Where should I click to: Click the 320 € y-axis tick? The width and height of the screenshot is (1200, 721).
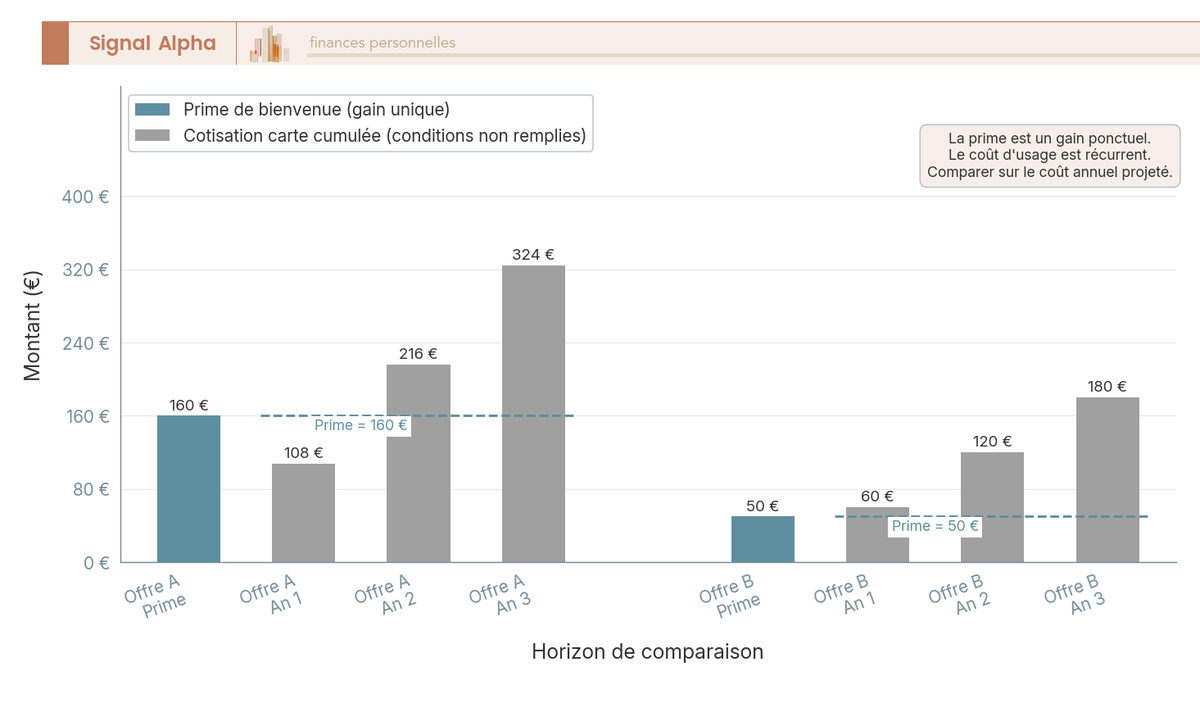pyautogui.click(x=85, y=270)
